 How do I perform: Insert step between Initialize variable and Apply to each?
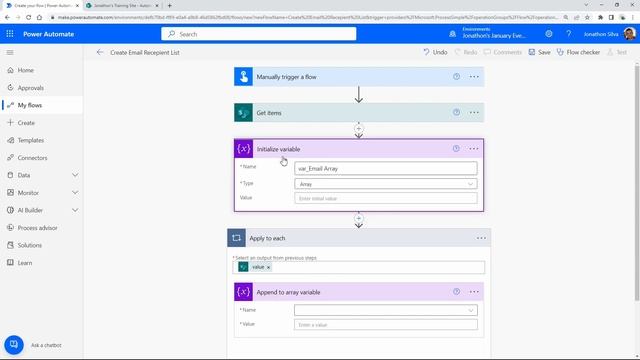tap(358, 218)
